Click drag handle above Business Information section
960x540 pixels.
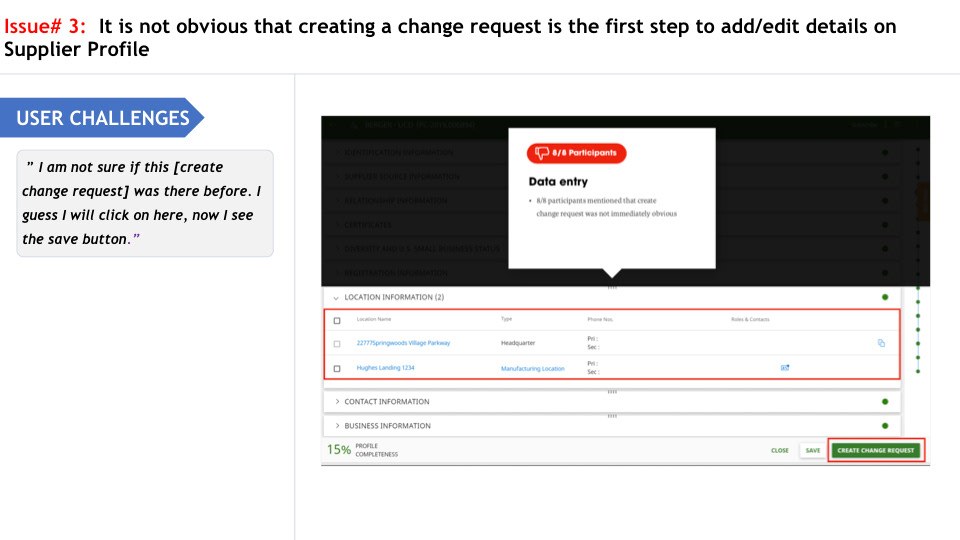[x=612, y=416]
